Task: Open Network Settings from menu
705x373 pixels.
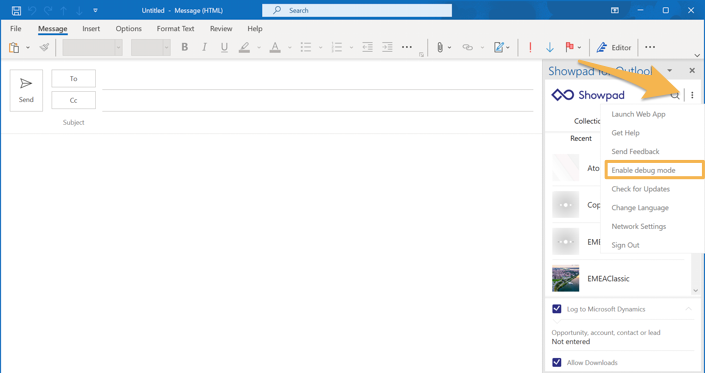Action: coord(639,226)
